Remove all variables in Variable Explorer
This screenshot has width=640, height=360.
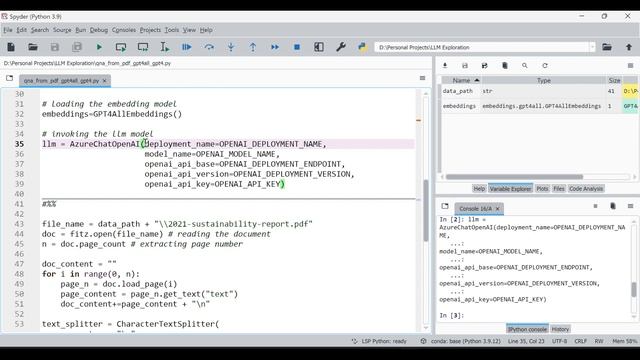point(505,65)
